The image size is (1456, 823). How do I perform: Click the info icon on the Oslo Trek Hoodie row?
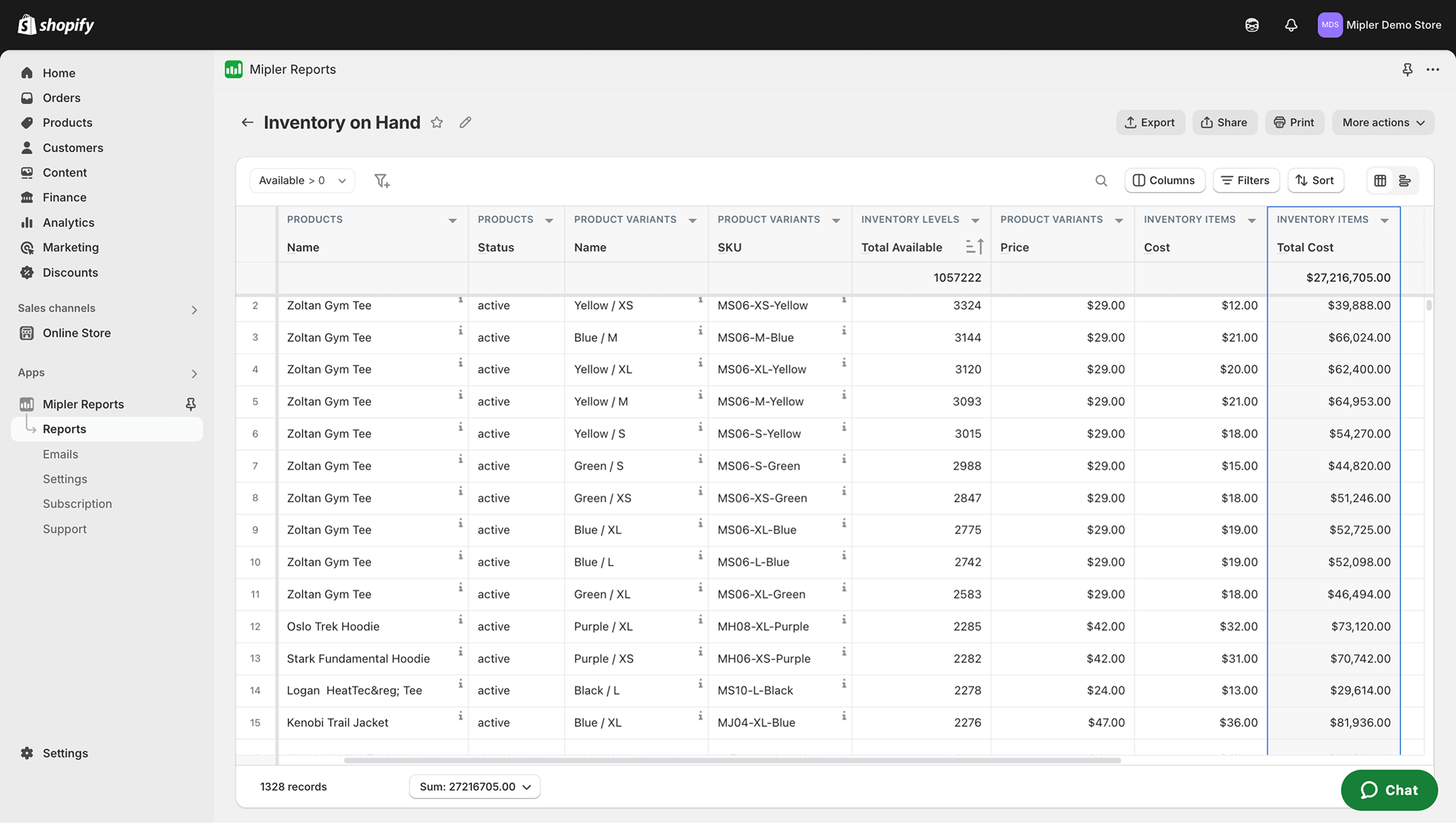click(x=460, y=619)
